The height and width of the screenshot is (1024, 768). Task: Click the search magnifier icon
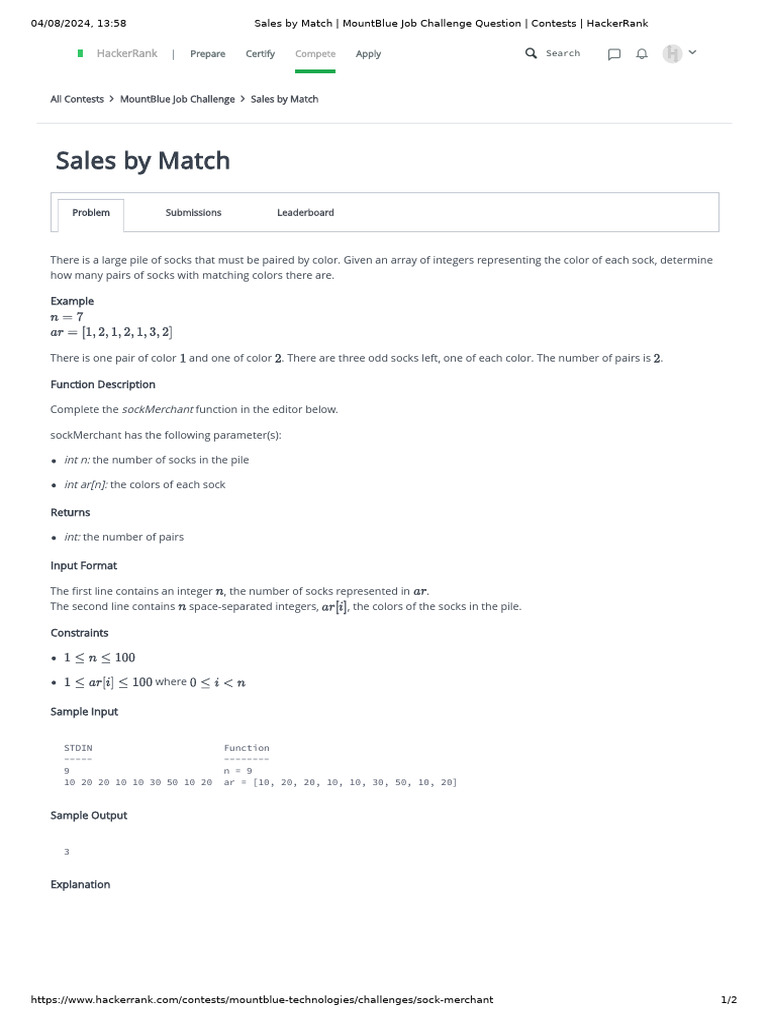[x=531, y=54]
